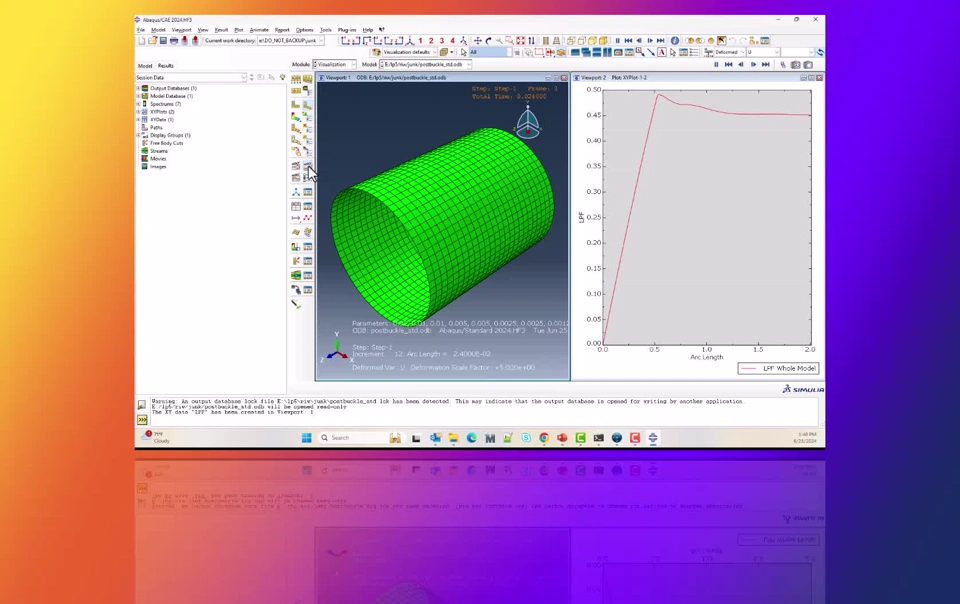Click the plot contours on deformed shape icon

click(x=296, y=117)
